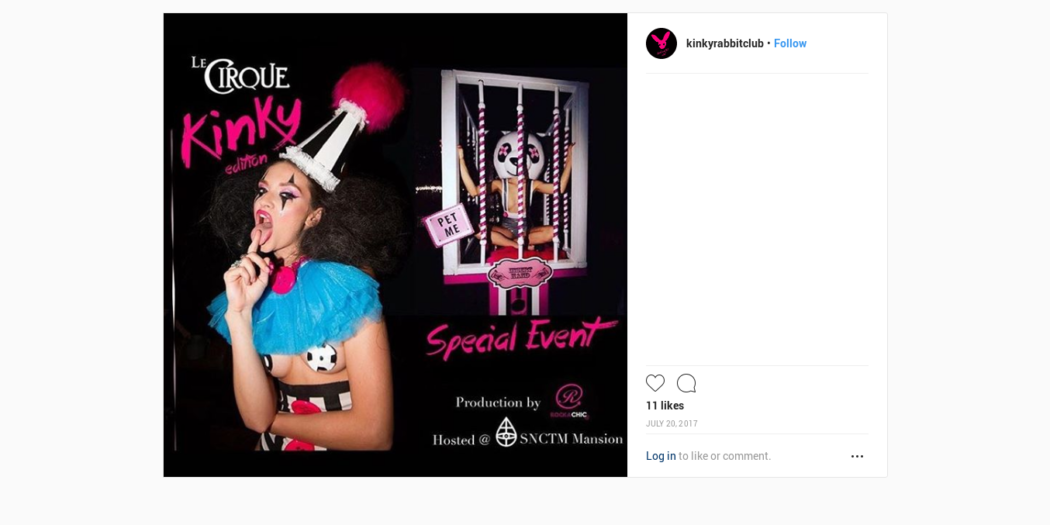Click the Le Cirque logo in image
Viewport: 1050px width, 525px height.
point(240,75)
